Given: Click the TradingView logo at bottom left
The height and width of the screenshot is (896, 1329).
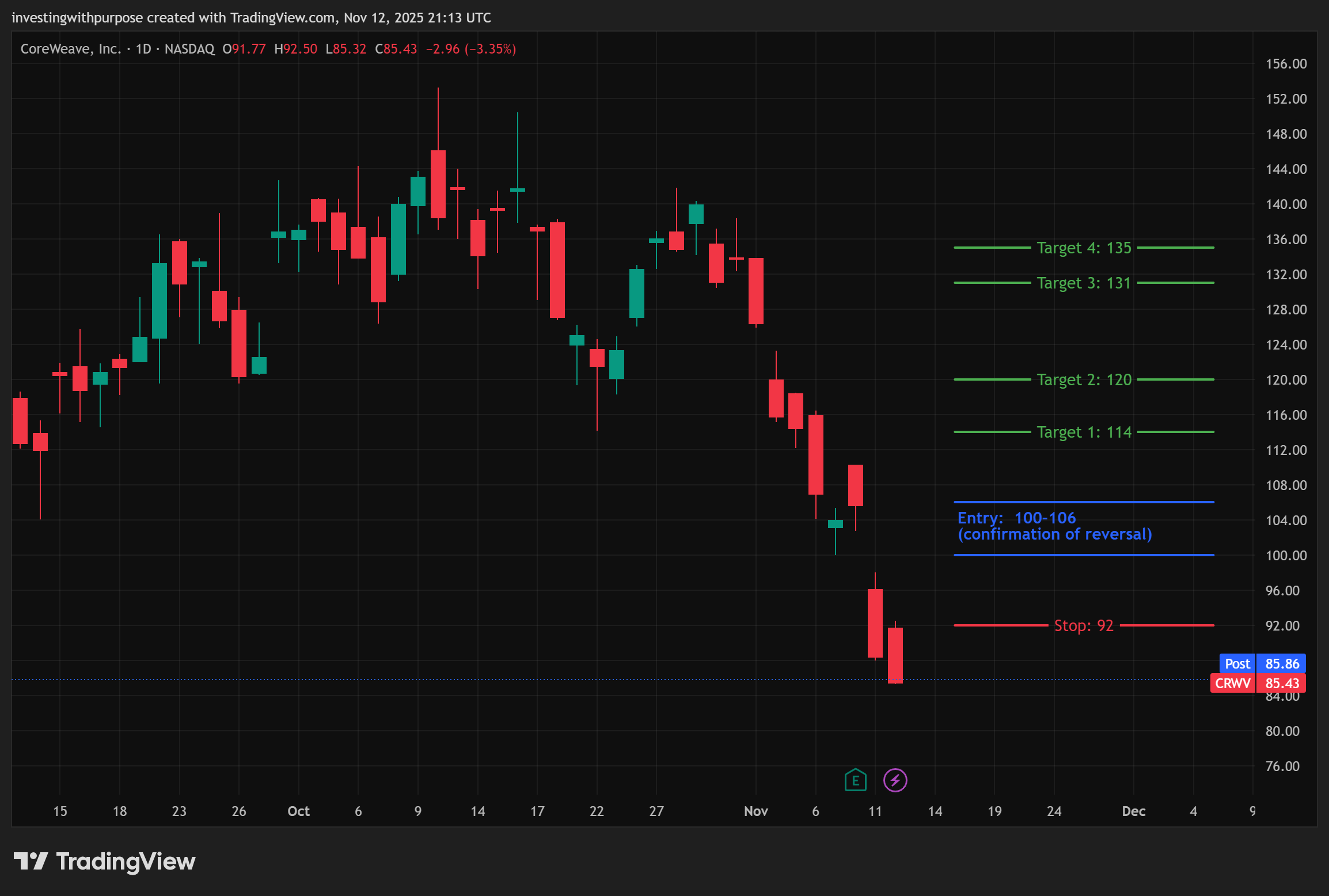Looking at the screenshot, I should pos(104,861).
